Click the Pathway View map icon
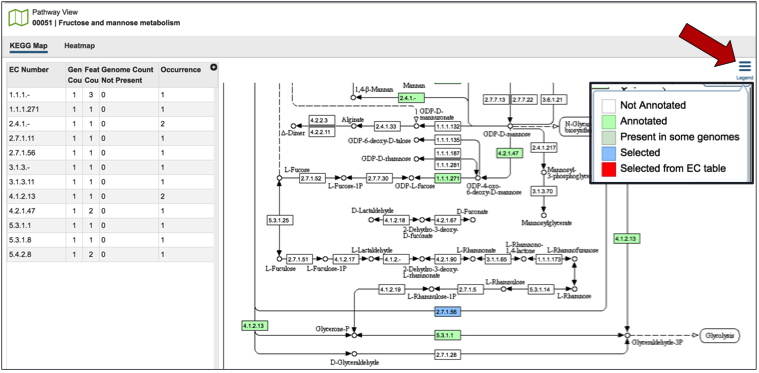The image size is (759, 373). coord(18,17)
